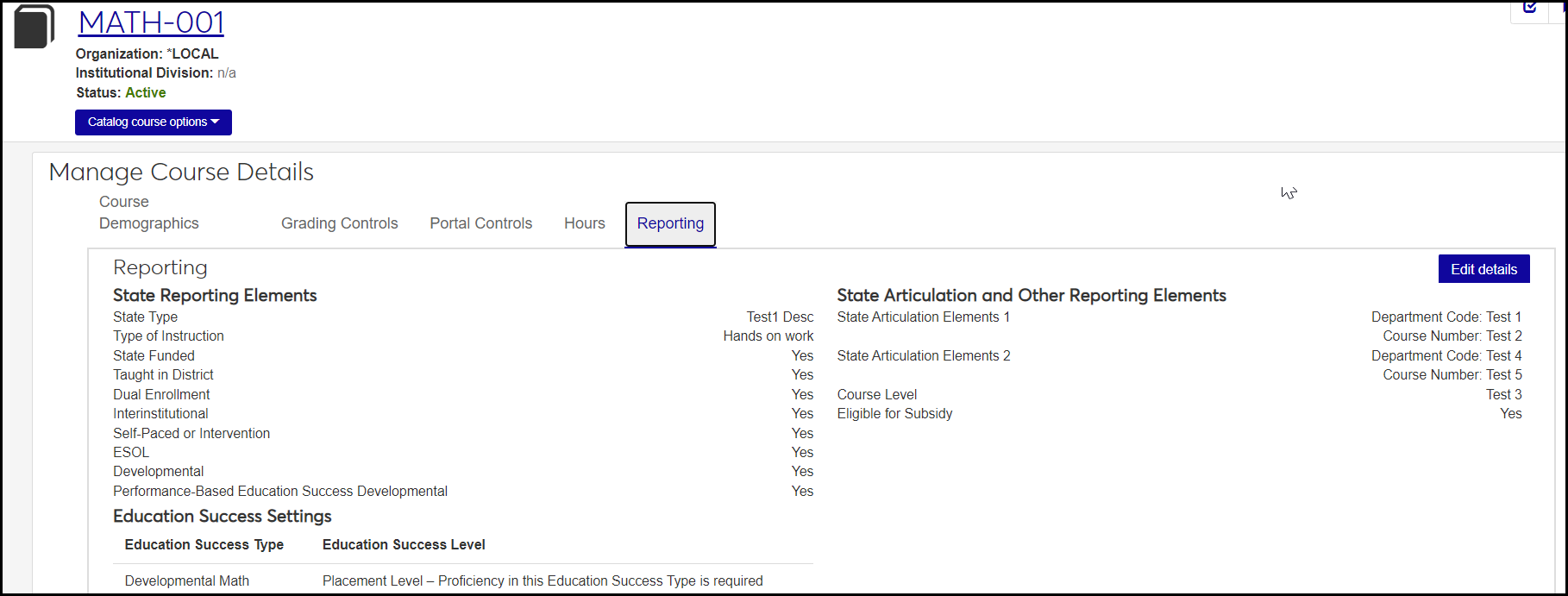Open the MATH-001 course link

click(151, 22)
